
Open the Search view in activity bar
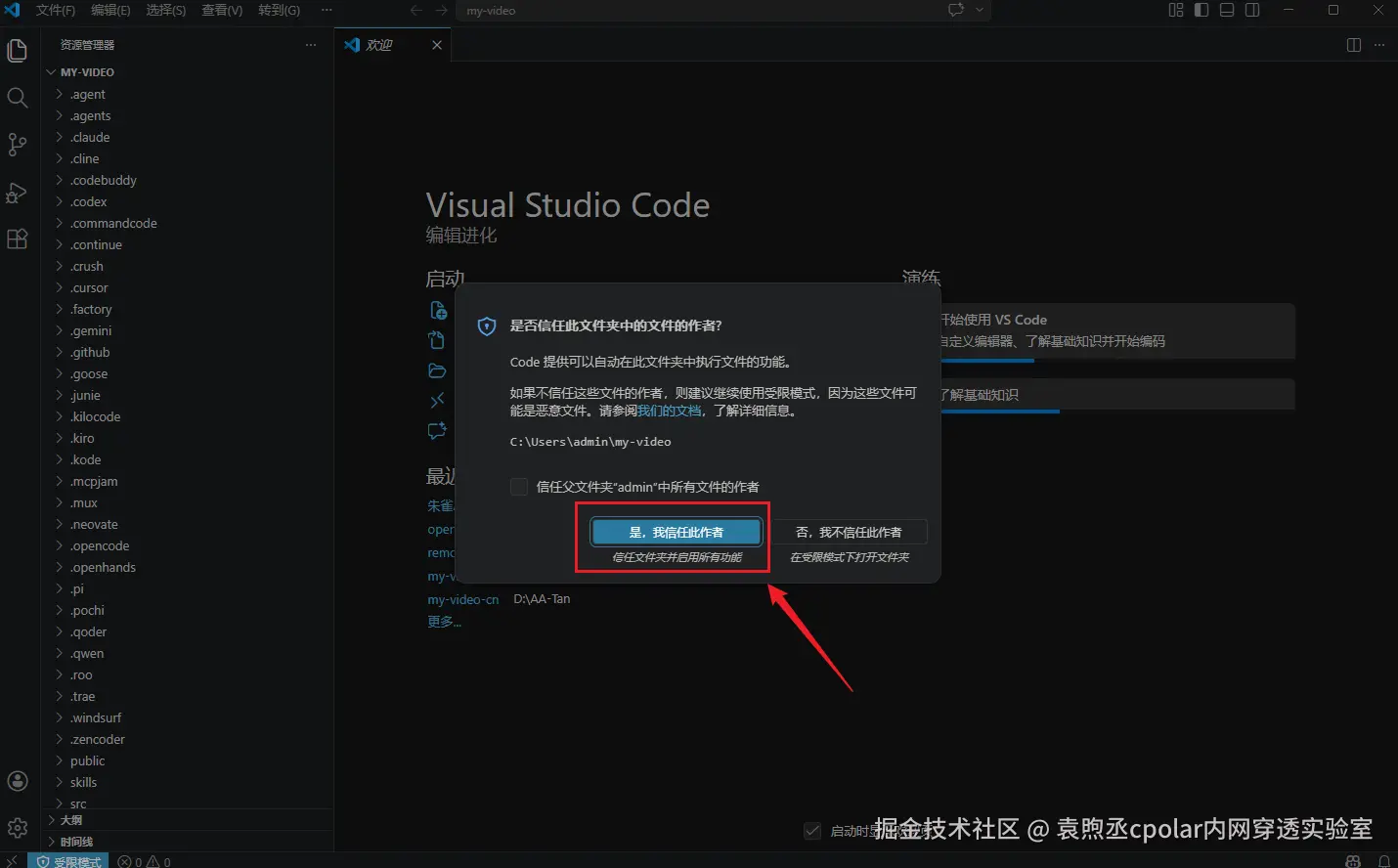click(18, 98)
